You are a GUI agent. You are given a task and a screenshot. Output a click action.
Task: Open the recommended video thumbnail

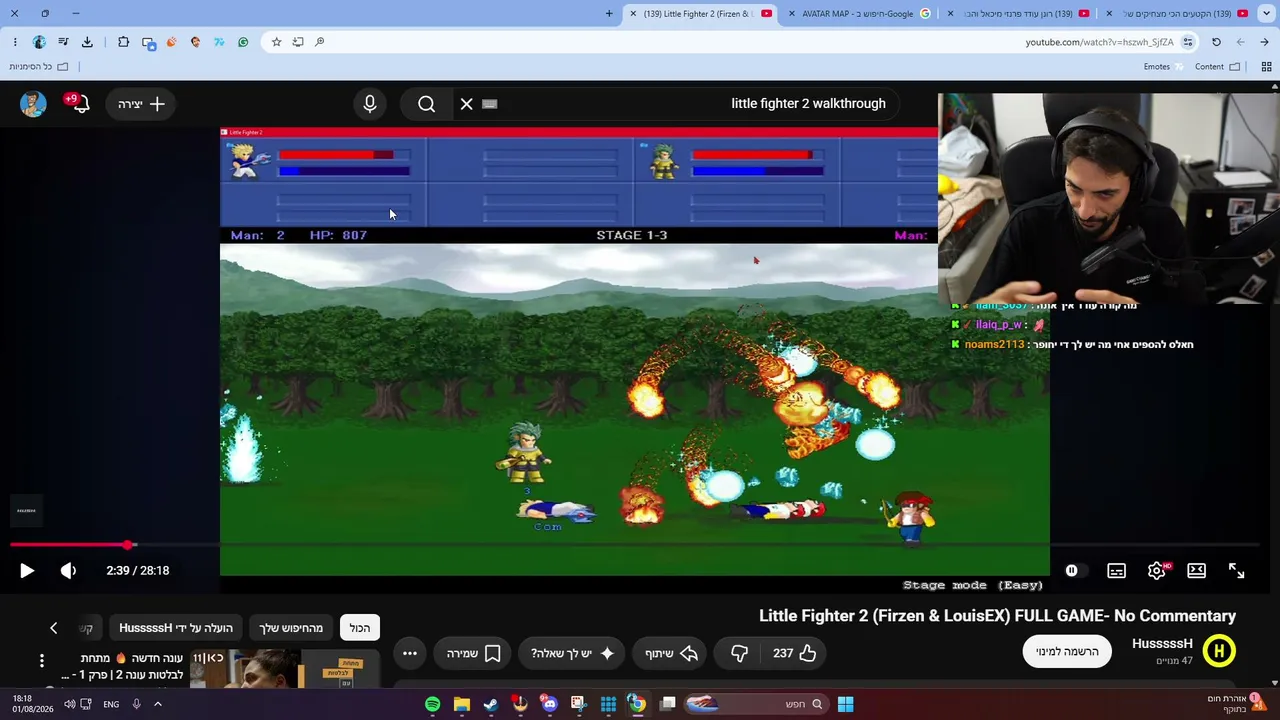[285, 670]
